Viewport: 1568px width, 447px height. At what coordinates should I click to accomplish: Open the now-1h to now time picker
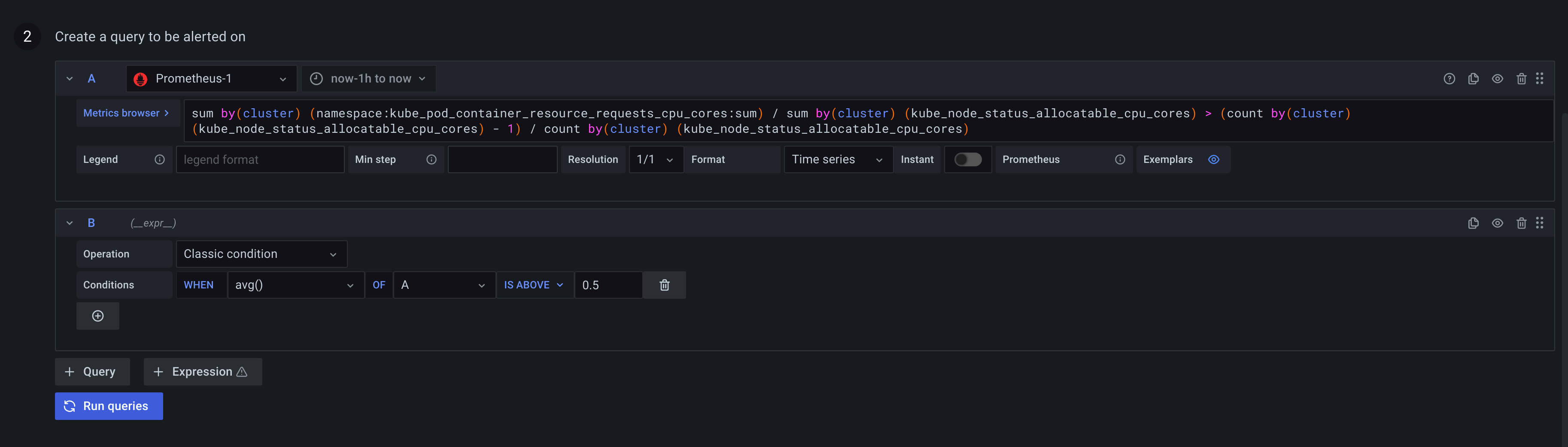click(x=368, y=79)
